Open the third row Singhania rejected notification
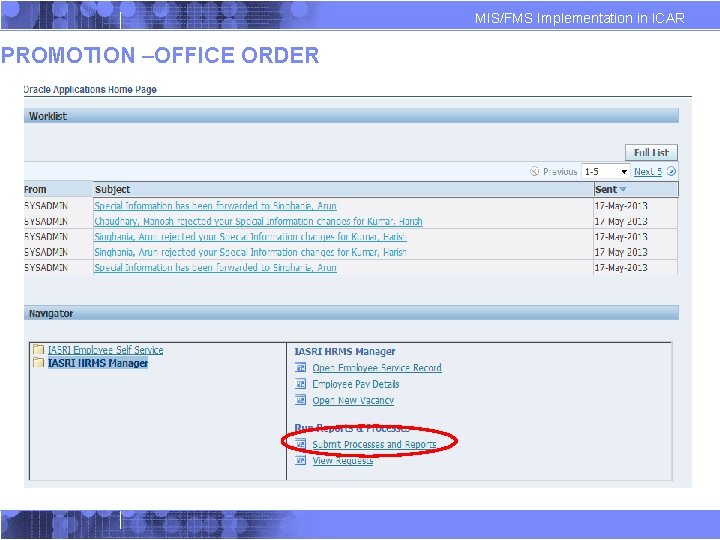The image size is (720, 540). tap(250, 236)
